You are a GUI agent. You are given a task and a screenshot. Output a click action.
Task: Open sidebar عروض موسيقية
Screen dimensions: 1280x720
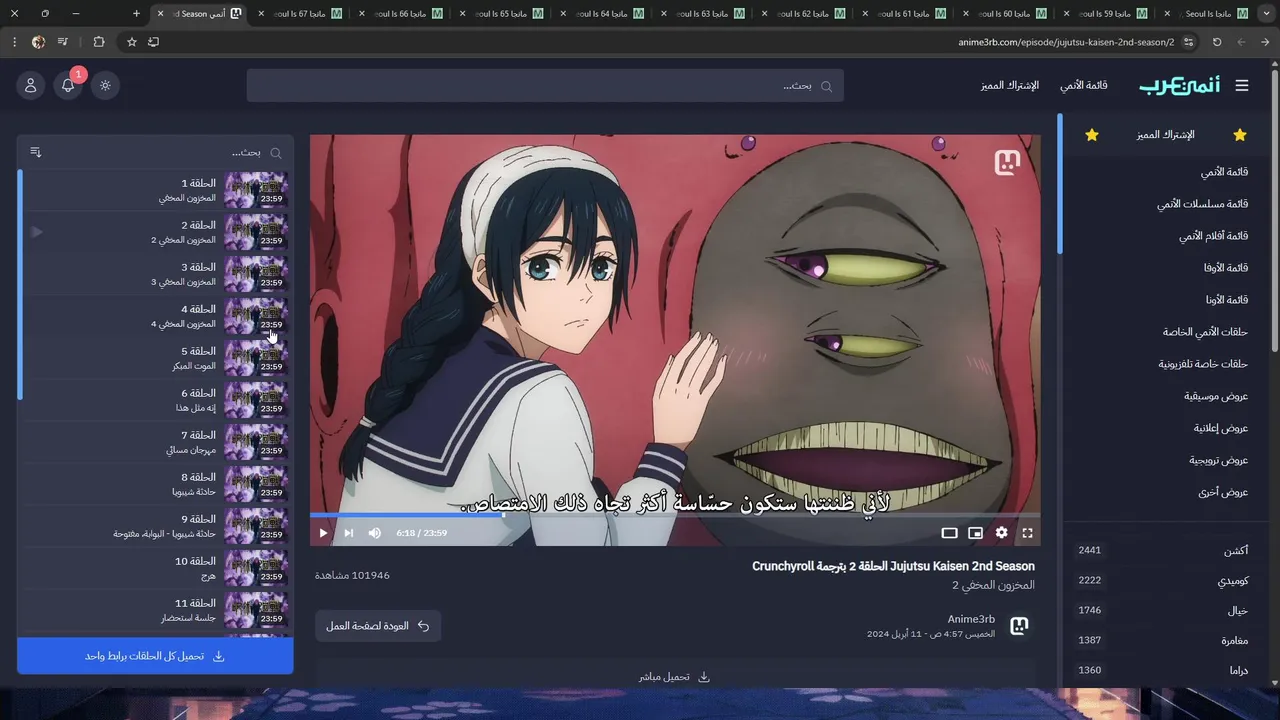[x=1216, y=396]
